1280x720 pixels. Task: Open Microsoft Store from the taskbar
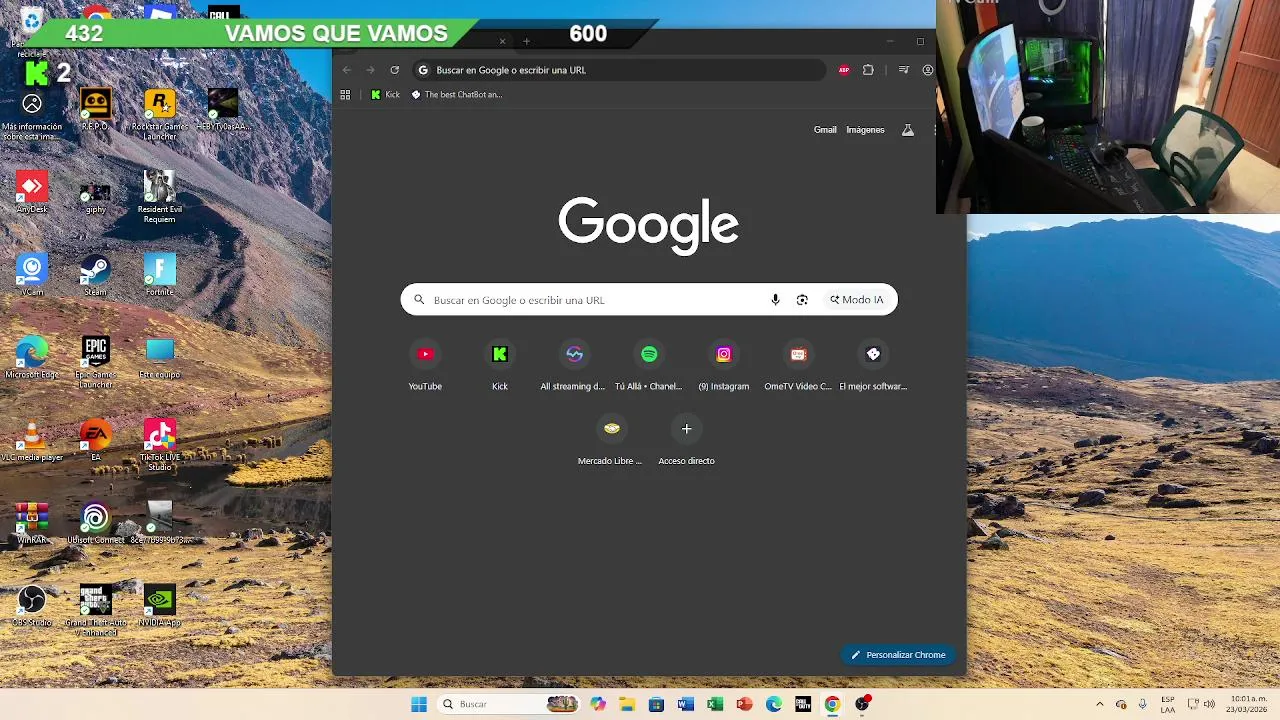tap(656, 704)
